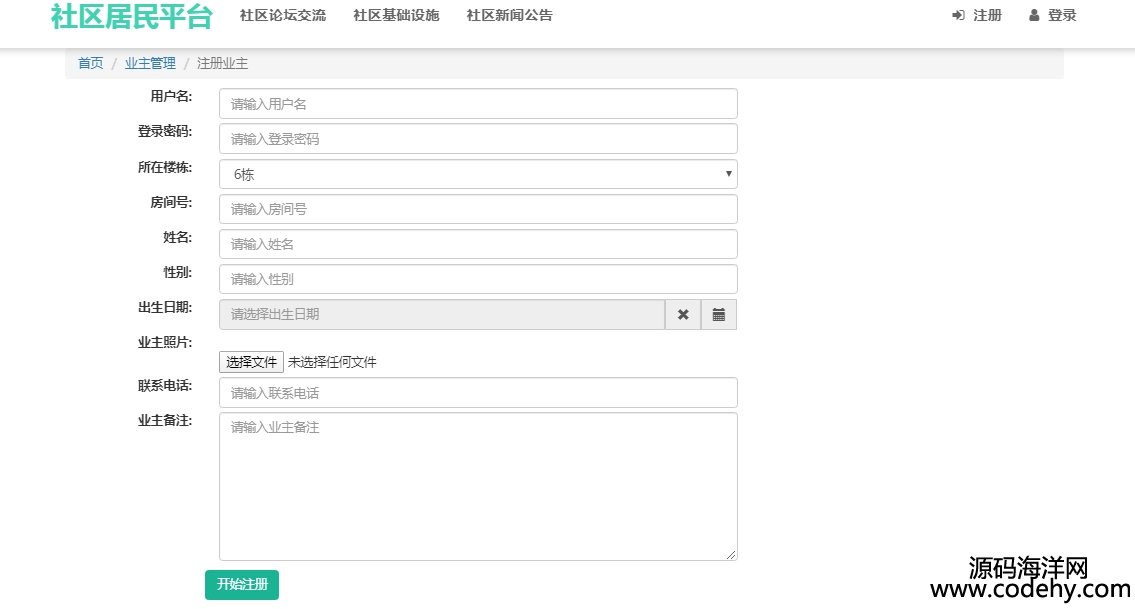Open the calendar picker icon for birth date

point(719,314)
